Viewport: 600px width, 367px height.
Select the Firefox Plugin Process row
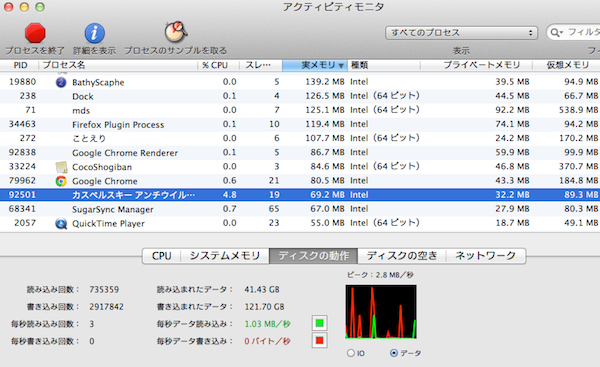300,124
